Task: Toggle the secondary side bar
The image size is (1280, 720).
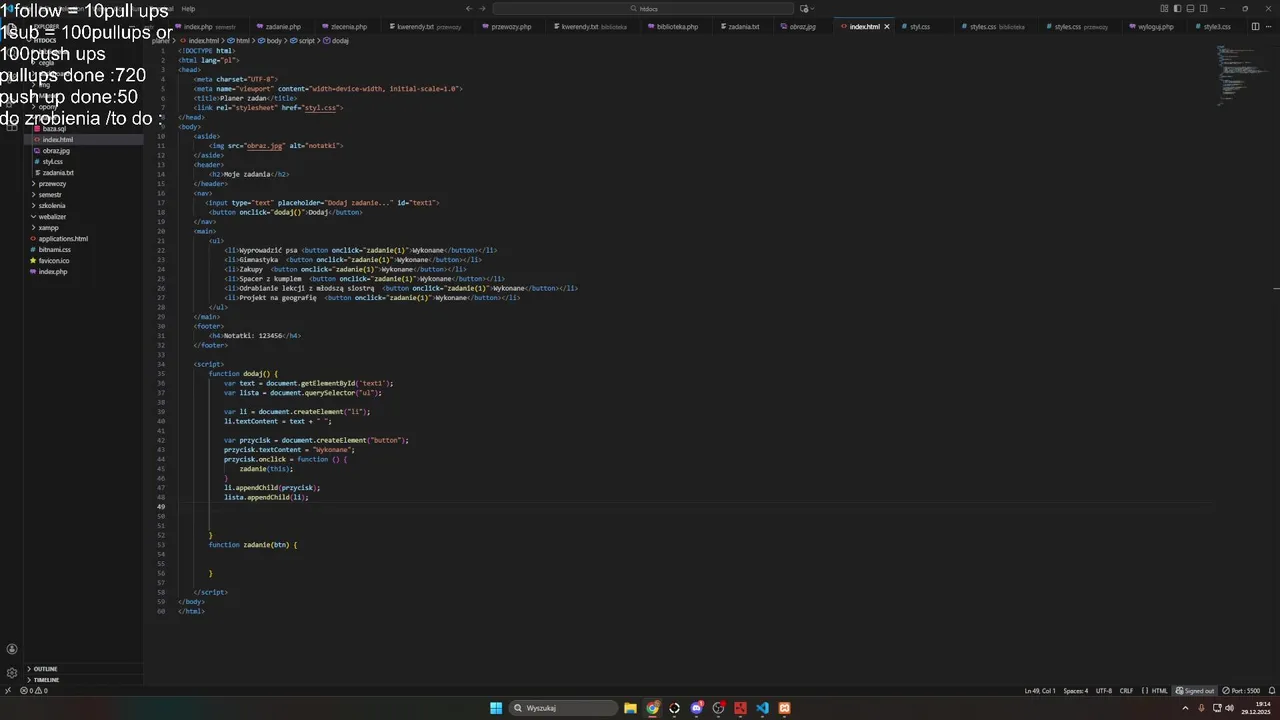Action: click(1204, 8)
